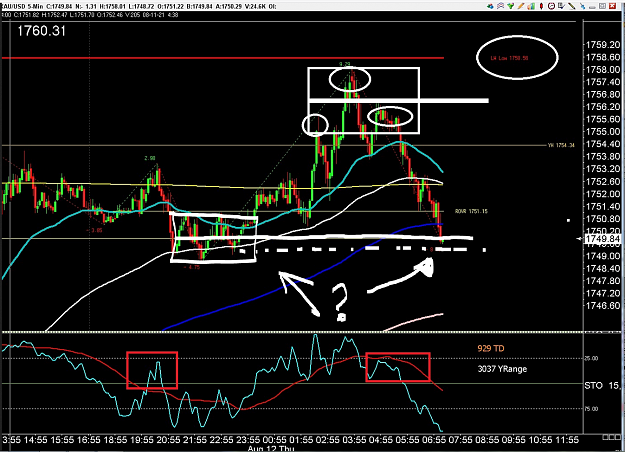Click the blue and green arrows toolbar icon
This screenshot has width=625, height=452.
[x=490, y=6]
